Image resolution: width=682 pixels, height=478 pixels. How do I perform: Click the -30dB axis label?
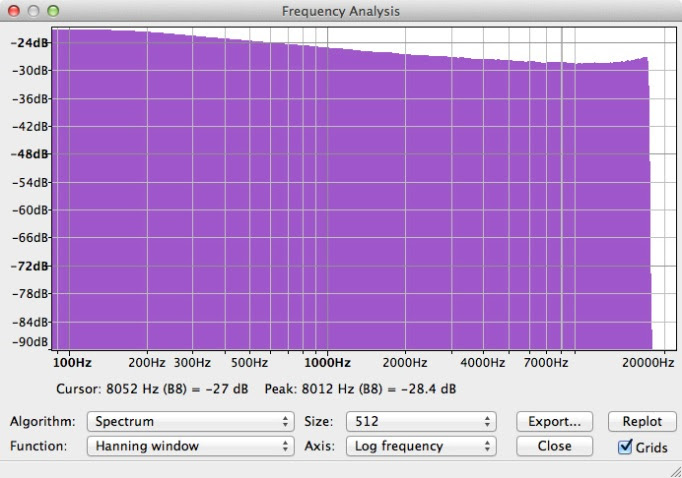30,70
